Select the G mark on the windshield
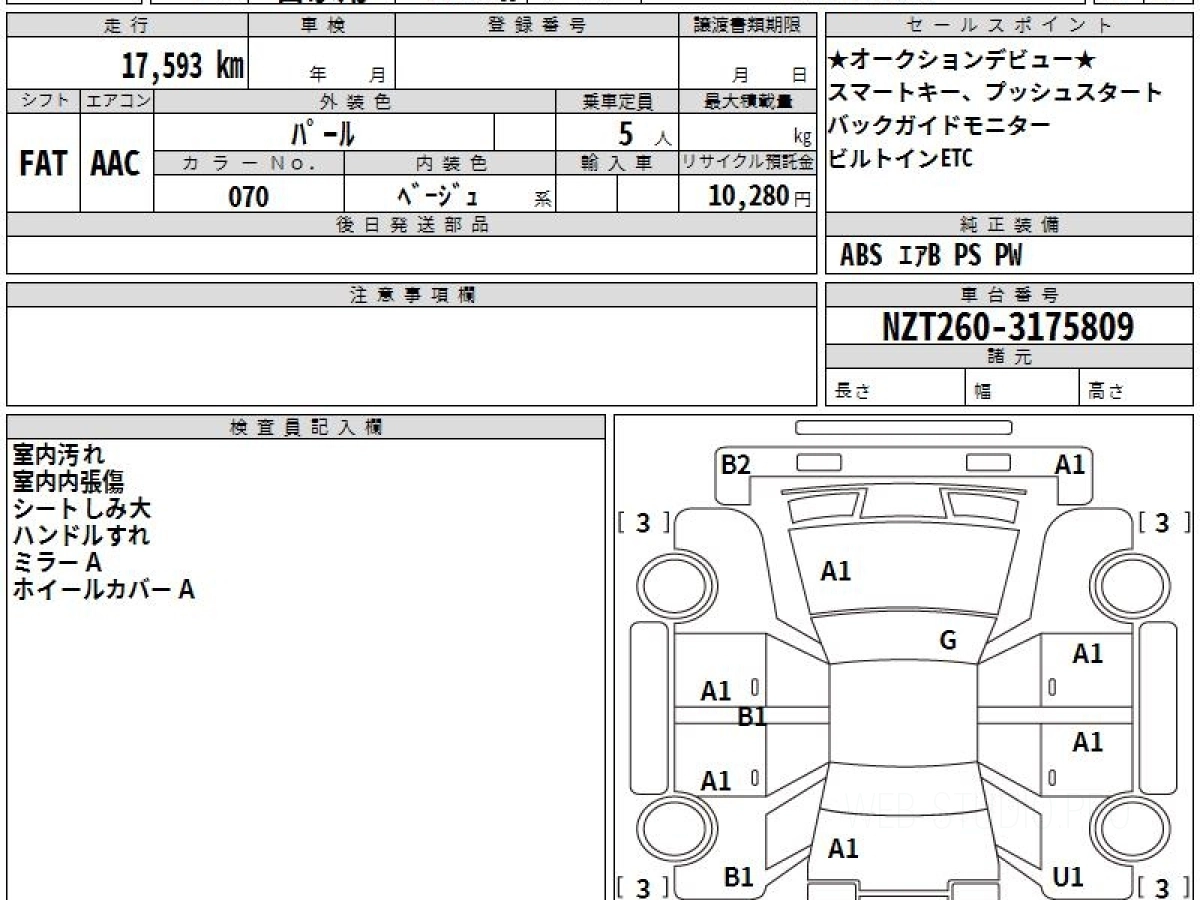This screenshot has height=900, width=1200. coord(948,641)
